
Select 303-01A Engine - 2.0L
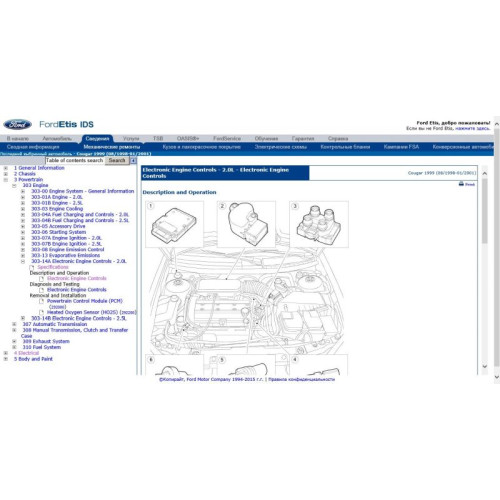click(x=57, y=197)
